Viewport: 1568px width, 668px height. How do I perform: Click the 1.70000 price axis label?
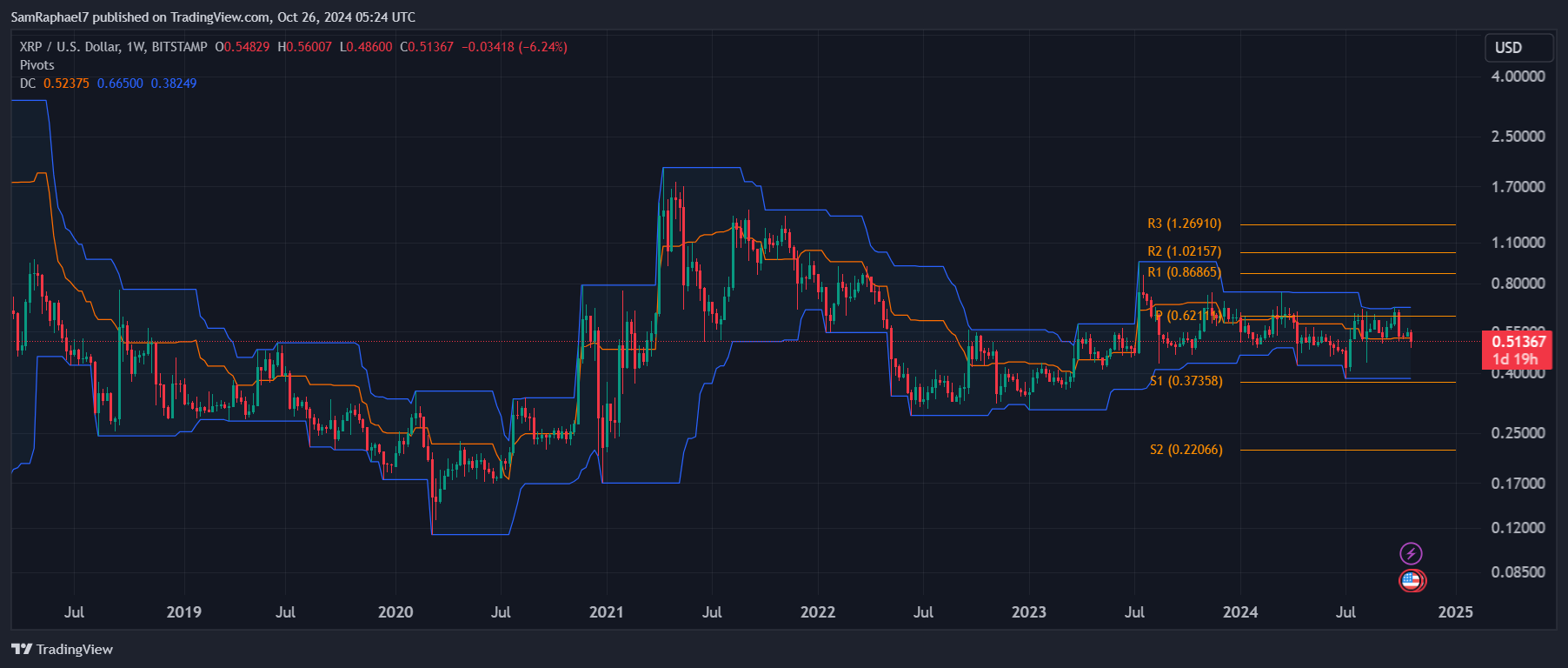pos(1518,187)
